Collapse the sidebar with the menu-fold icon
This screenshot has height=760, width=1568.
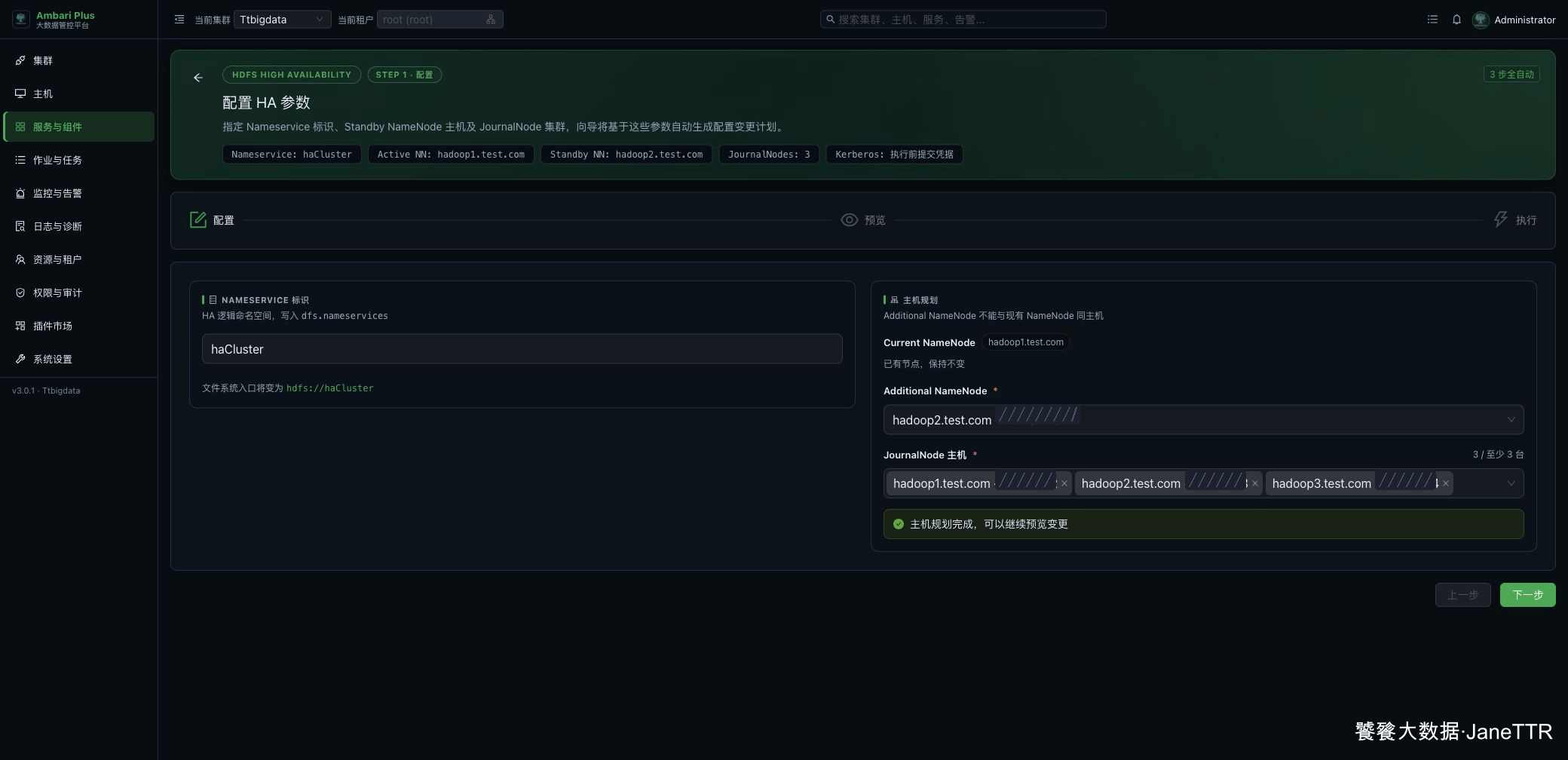click(179, 20)
